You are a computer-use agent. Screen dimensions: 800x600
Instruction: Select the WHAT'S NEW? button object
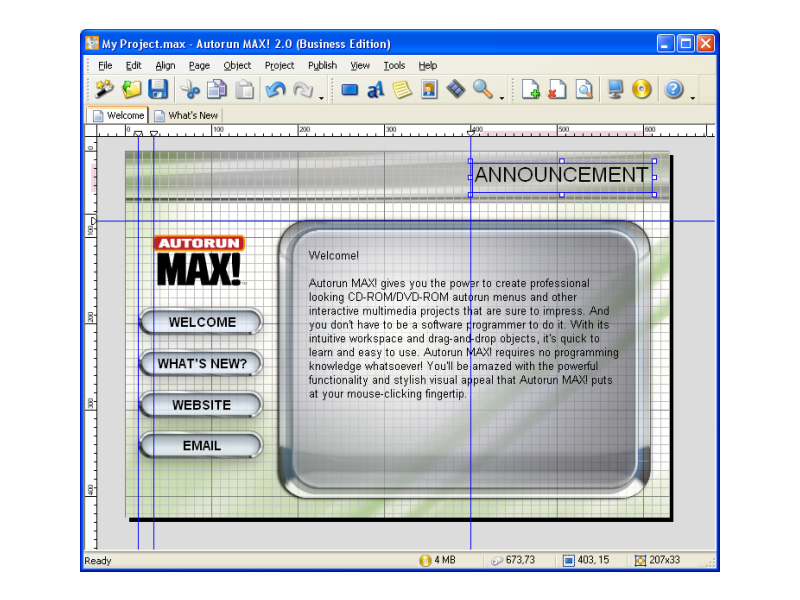point(202,363)
